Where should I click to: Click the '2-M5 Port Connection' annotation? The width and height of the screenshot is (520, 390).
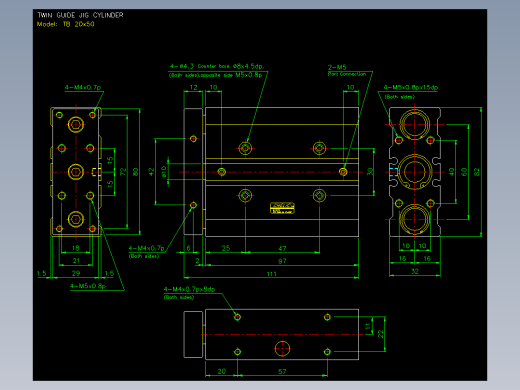pos(347,70)
